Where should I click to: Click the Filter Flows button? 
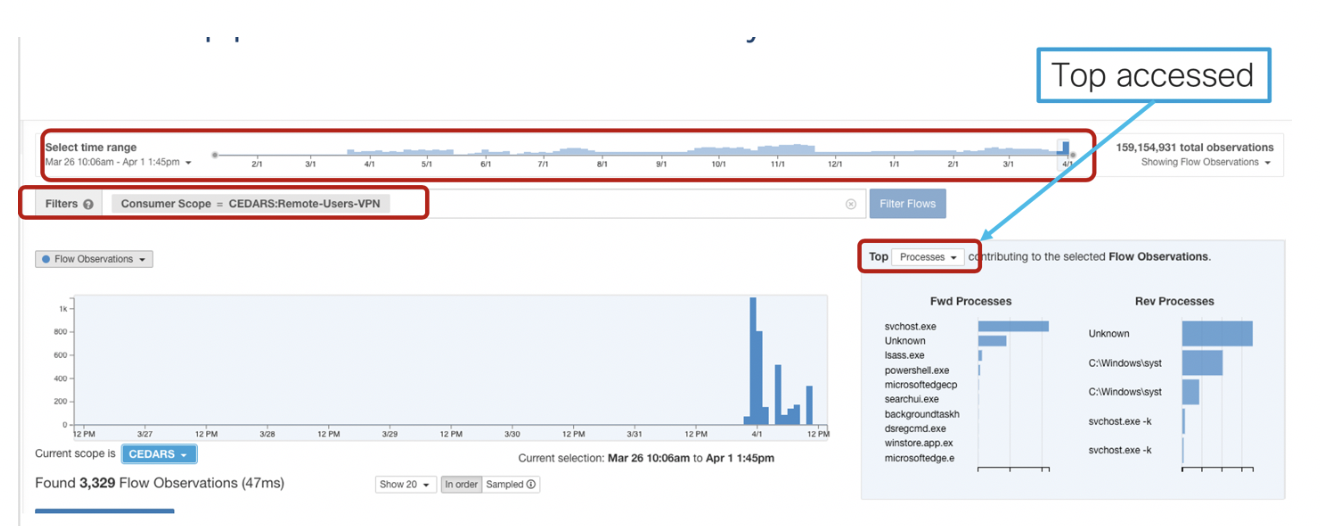[907, 204]
